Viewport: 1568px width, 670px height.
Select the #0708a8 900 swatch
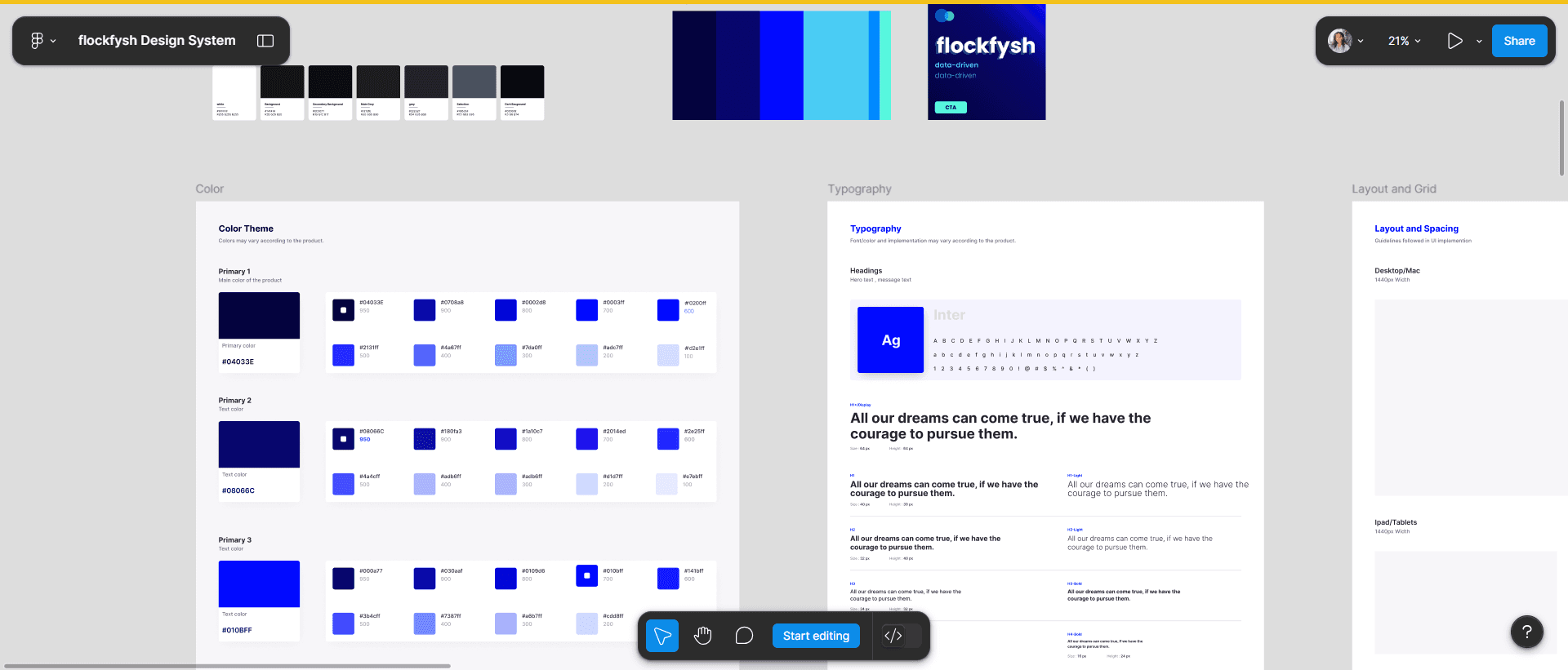tap(425, 310)
